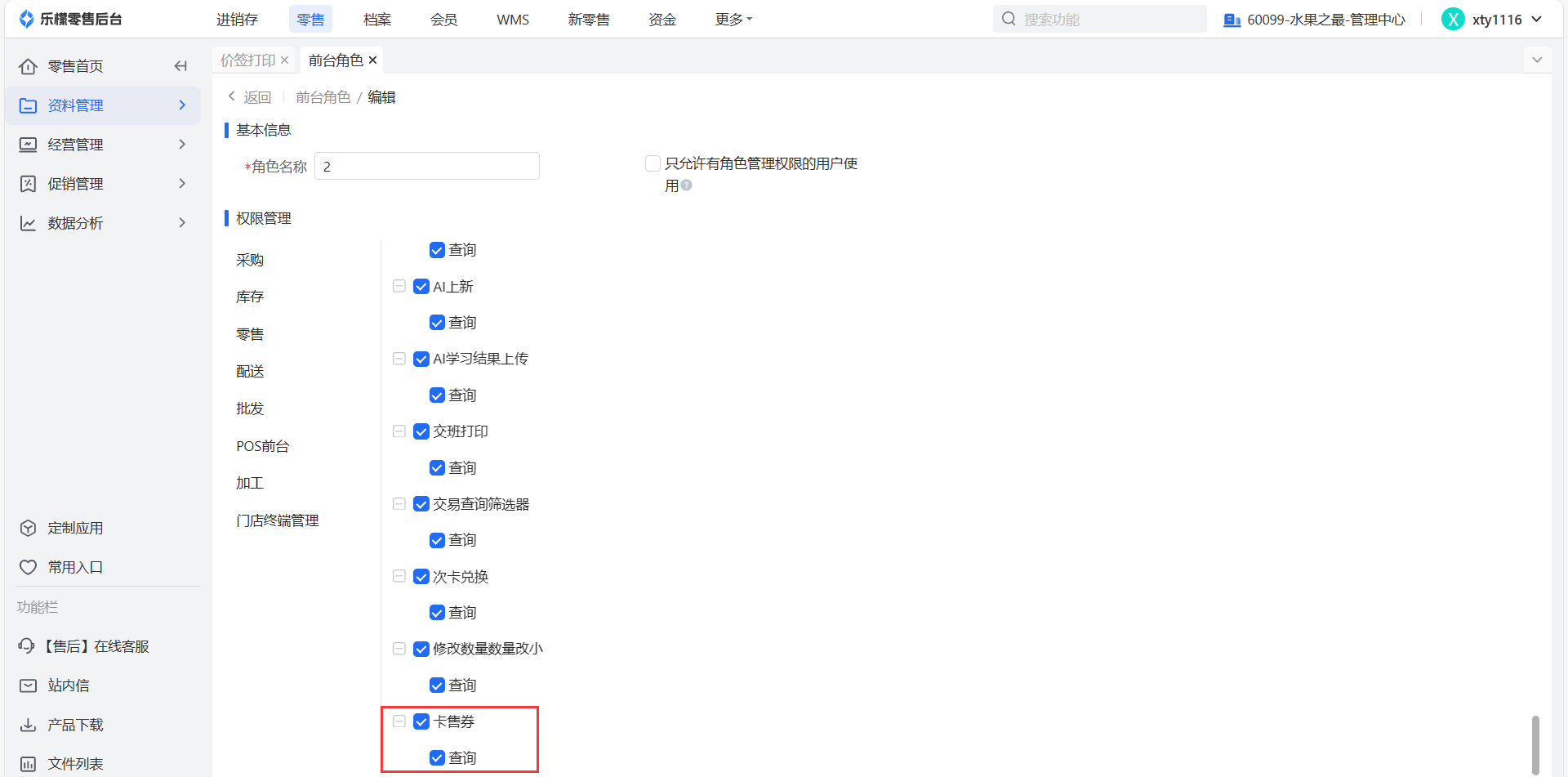Image resolution: width=1568 pixels, height=777 pixels.
Task: Open the 零售 top menu
Action: coord(310,19)
